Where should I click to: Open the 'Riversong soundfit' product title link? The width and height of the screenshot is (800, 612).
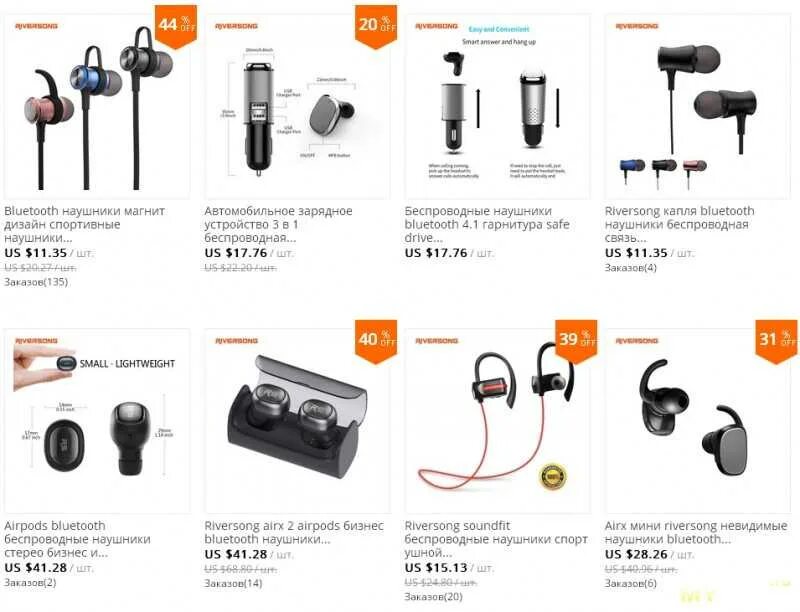pyautogui.click(x=496, y=539)
